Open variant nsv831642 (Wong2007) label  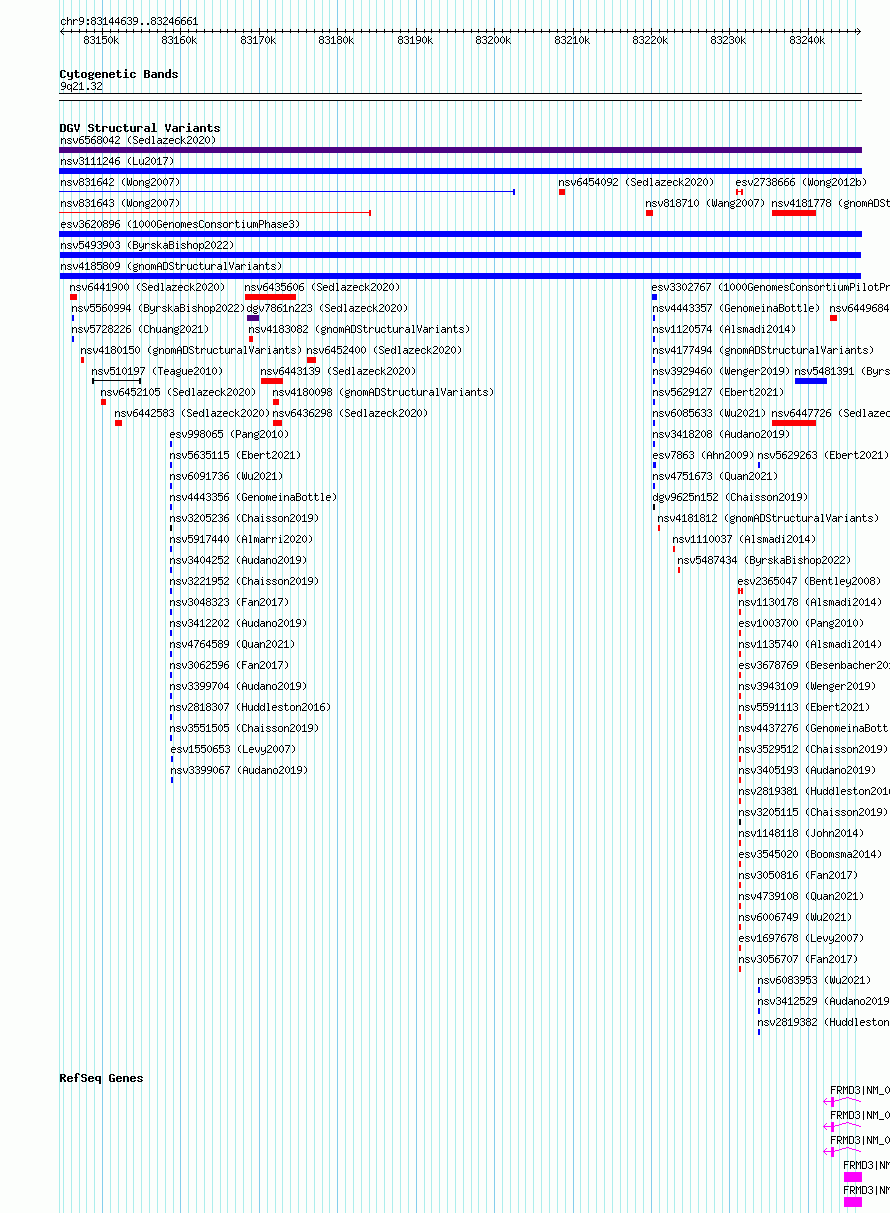tap(120, 183)
